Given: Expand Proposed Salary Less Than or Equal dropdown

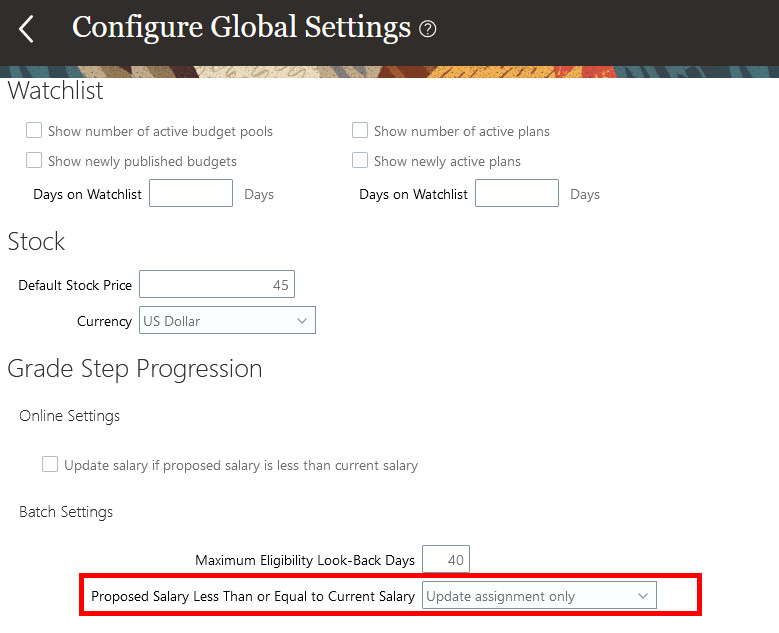Looking at the screenshot, I should (x=539, y=596).
